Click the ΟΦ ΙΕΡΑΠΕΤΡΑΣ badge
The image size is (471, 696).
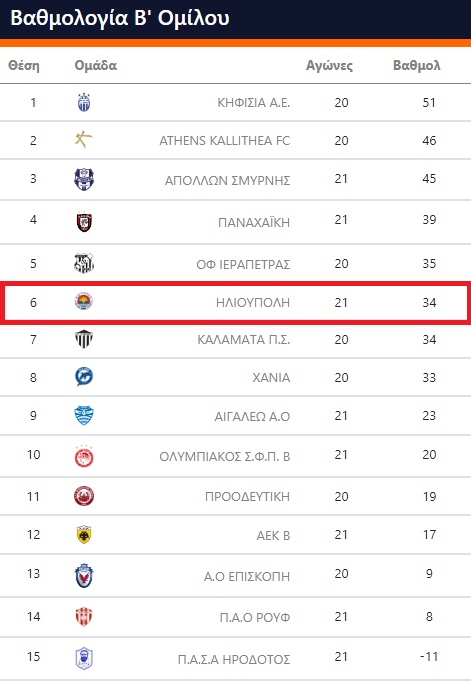(x=84, y=263)
